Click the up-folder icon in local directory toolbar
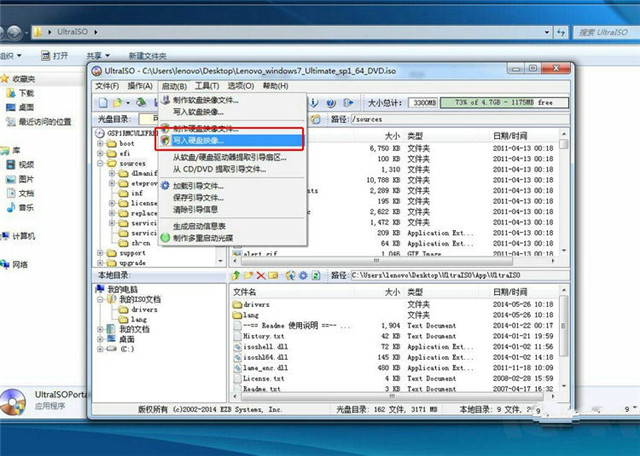The width and height of the screenshot is (640, 456). [237, 275]
